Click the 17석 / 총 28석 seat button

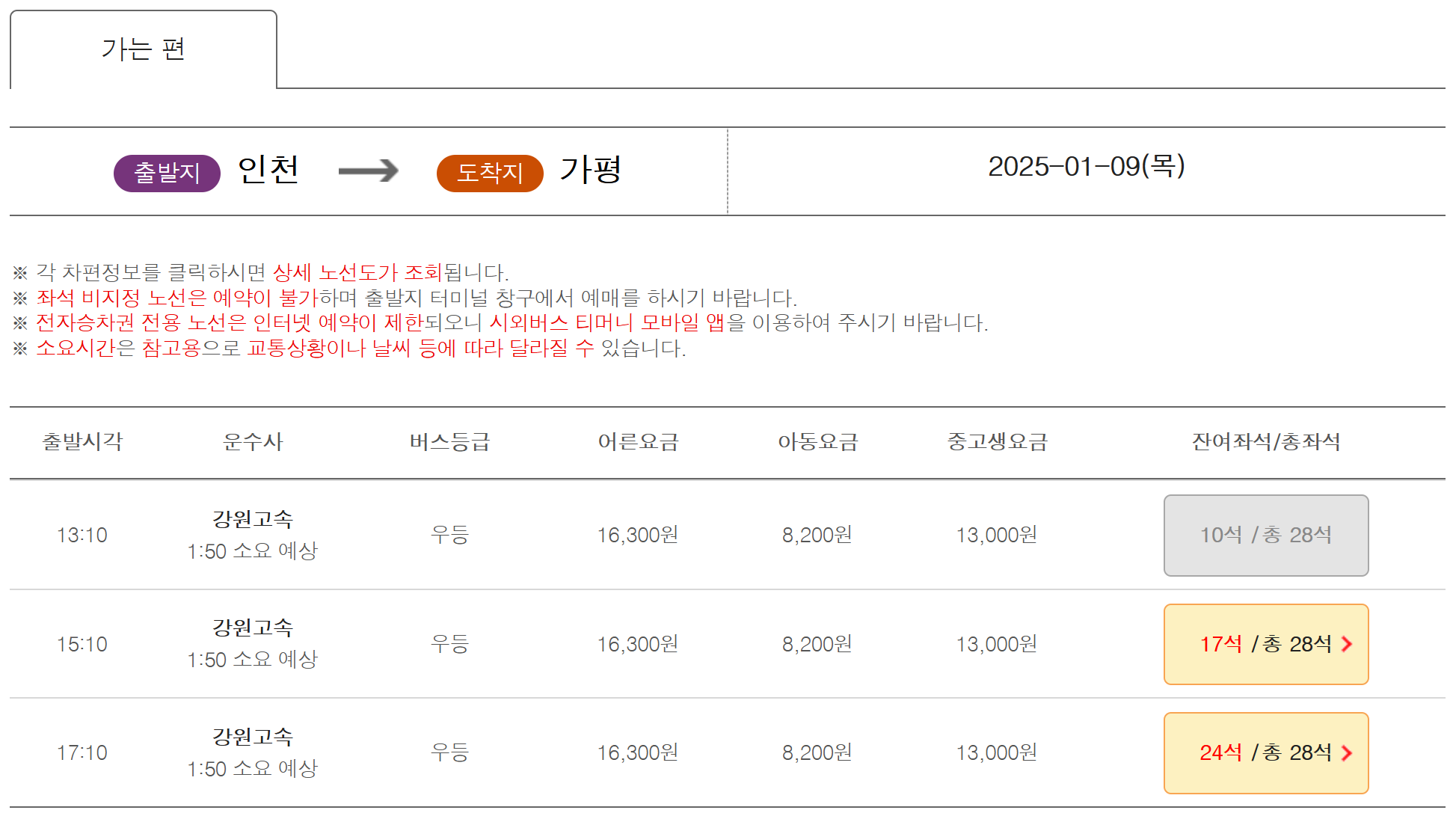1265,644
